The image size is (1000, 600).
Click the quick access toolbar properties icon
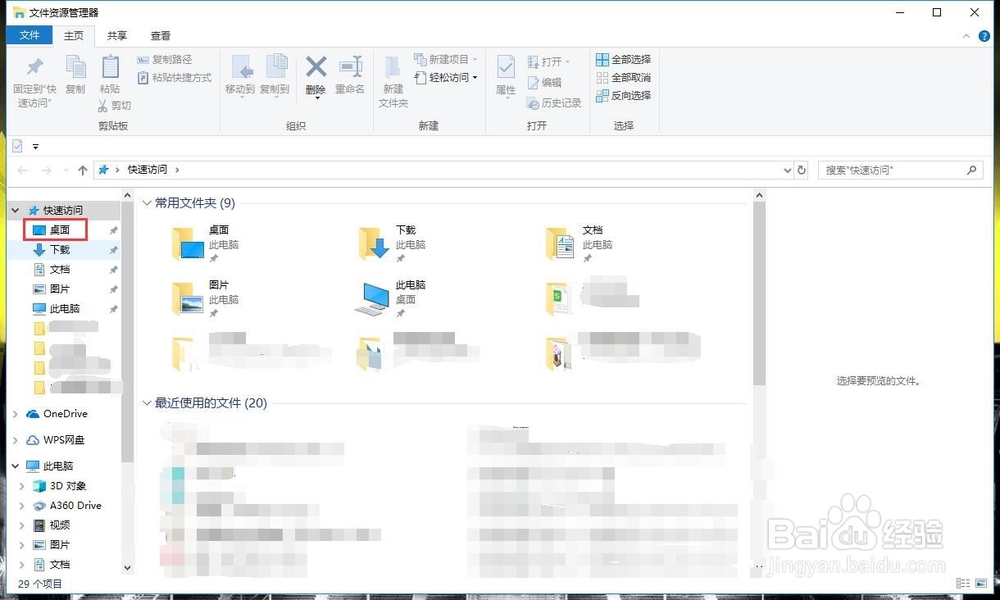[17, 146]
